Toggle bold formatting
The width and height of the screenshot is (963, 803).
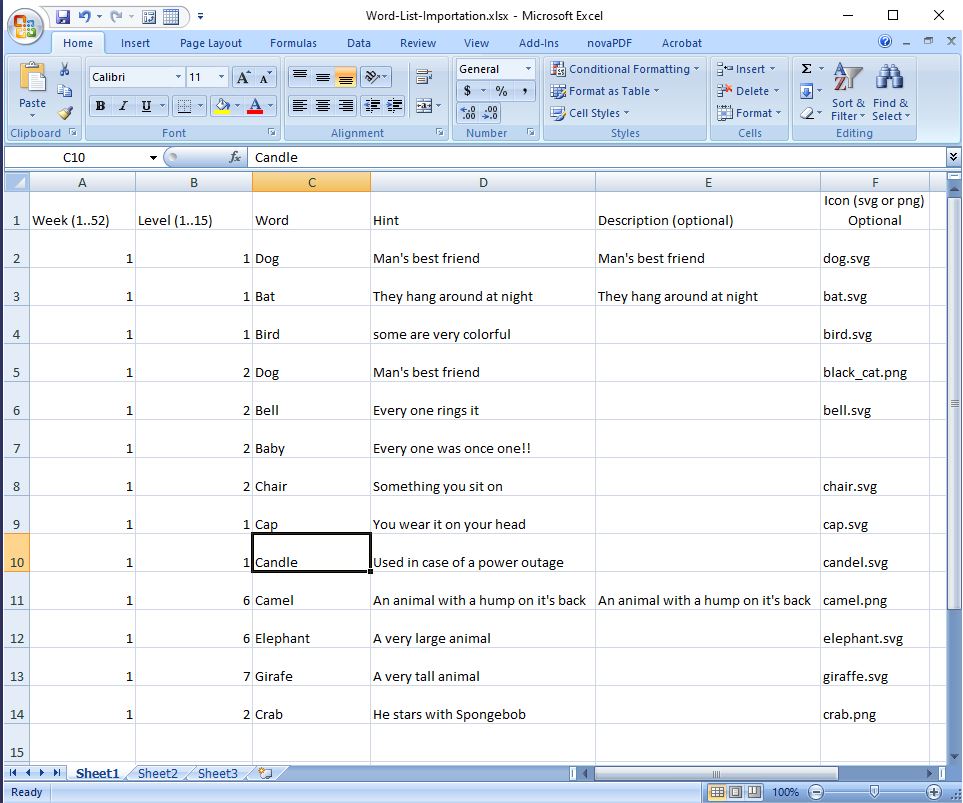click(99, 105)
